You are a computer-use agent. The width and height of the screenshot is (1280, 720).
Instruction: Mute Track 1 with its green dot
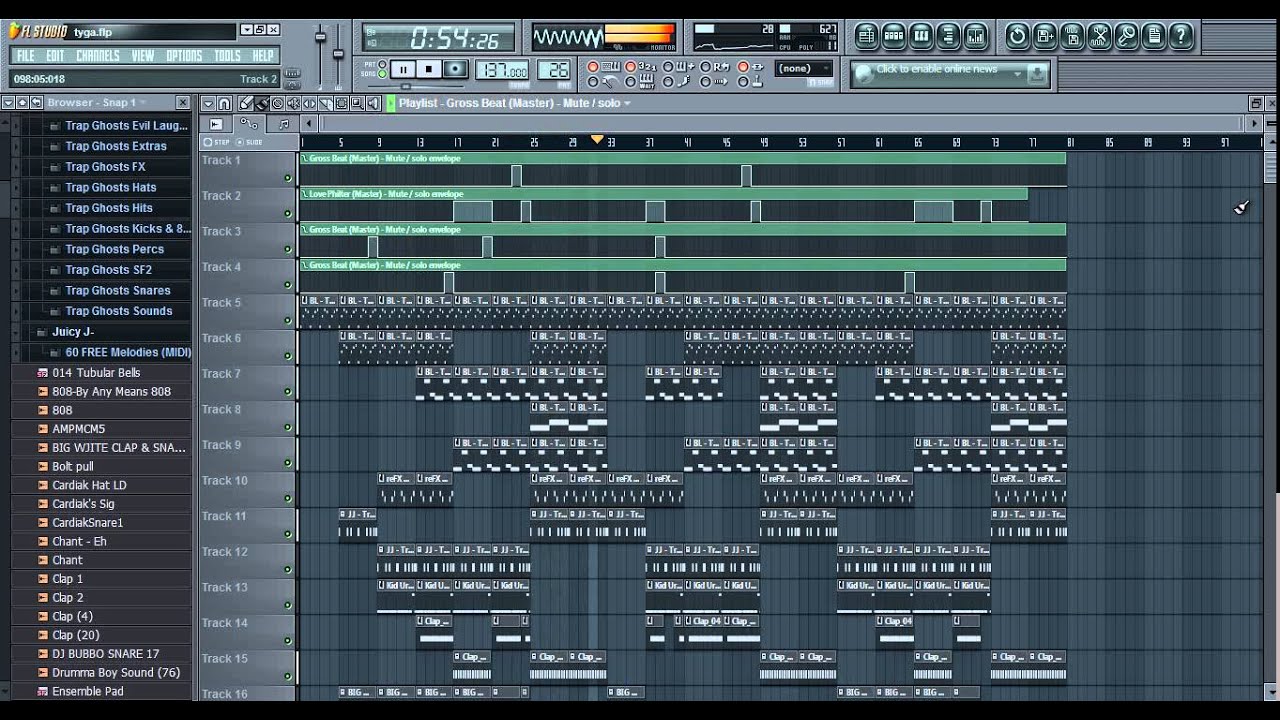(288, 178)
